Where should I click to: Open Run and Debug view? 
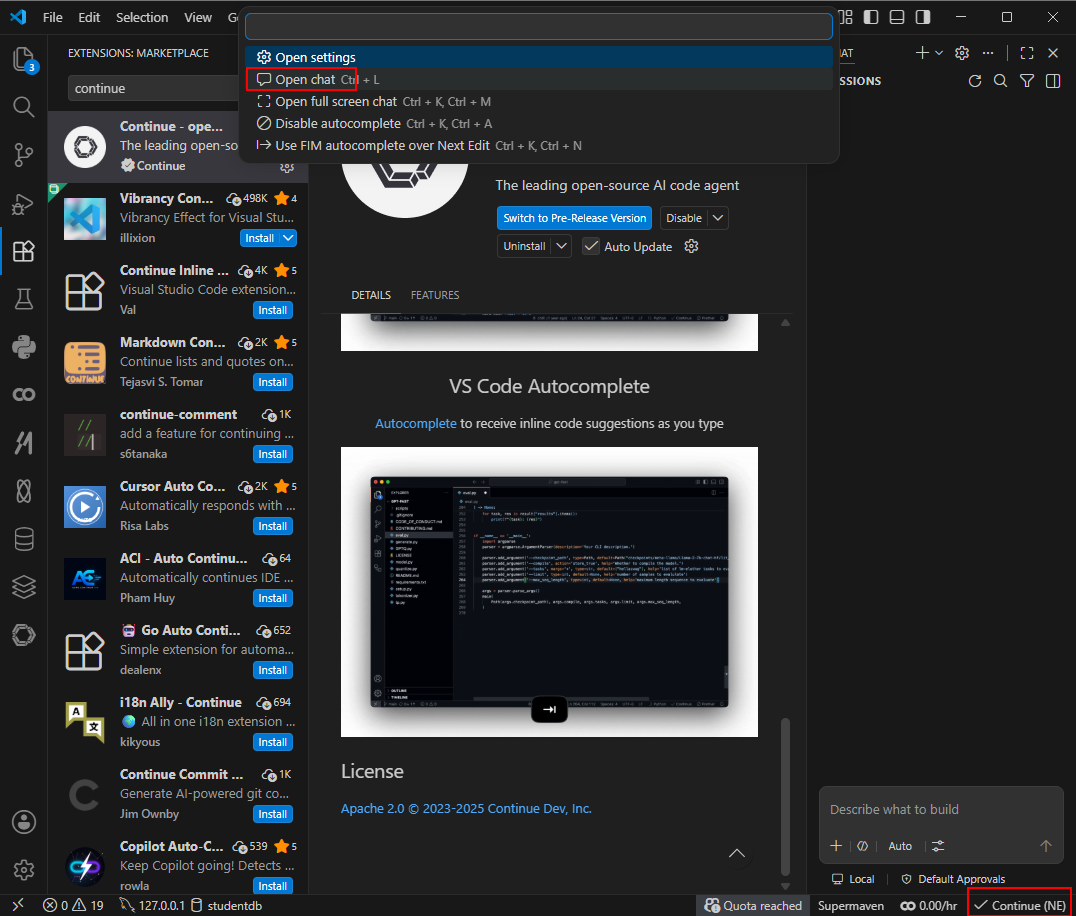[23, 203]
